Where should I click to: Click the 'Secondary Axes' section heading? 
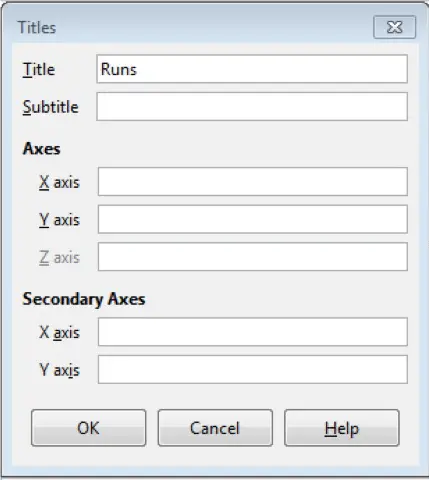click(84, 299)
